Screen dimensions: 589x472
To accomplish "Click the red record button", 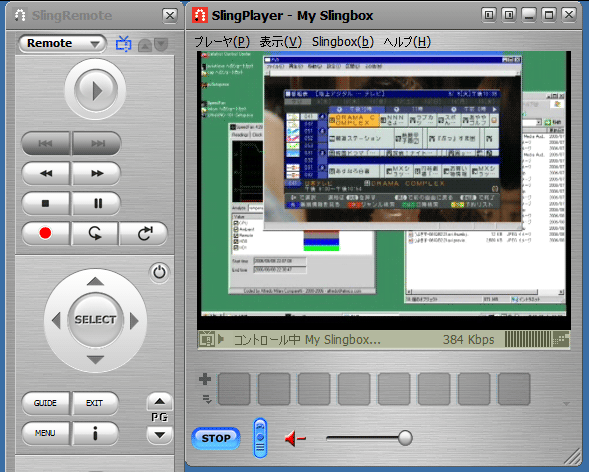I will pos(45,233).
